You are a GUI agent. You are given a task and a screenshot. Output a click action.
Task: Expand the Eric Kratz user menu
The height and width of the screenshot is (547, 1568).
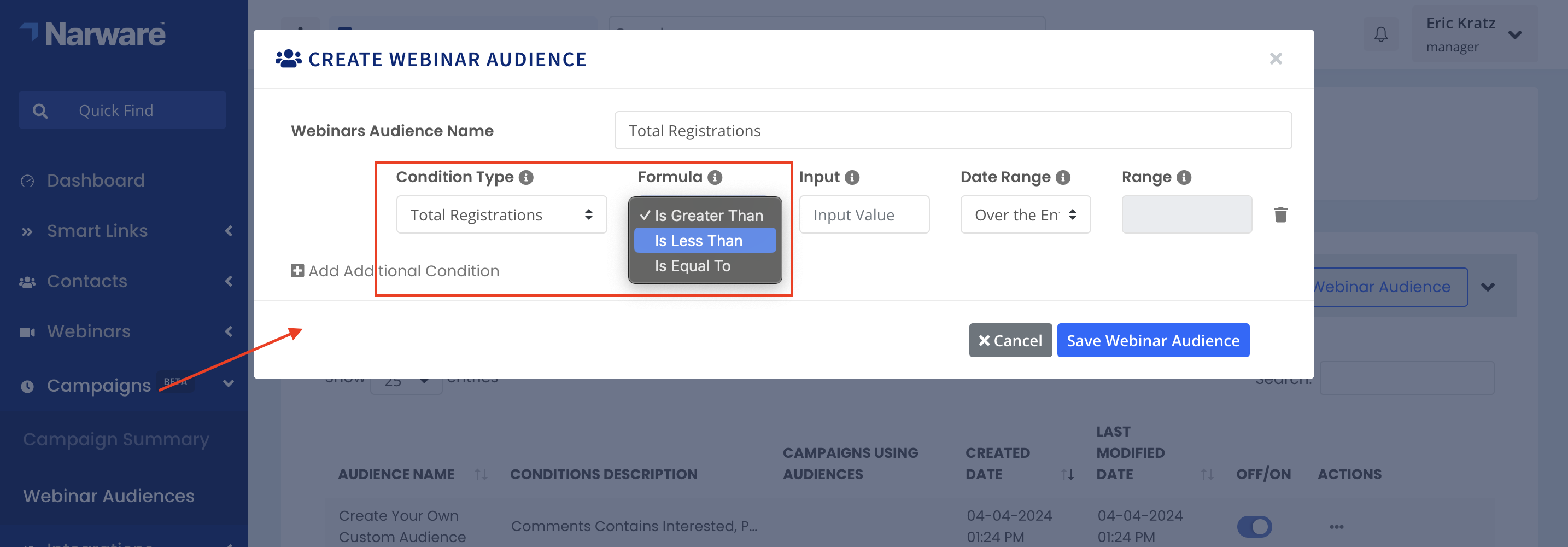(1515, 34)
